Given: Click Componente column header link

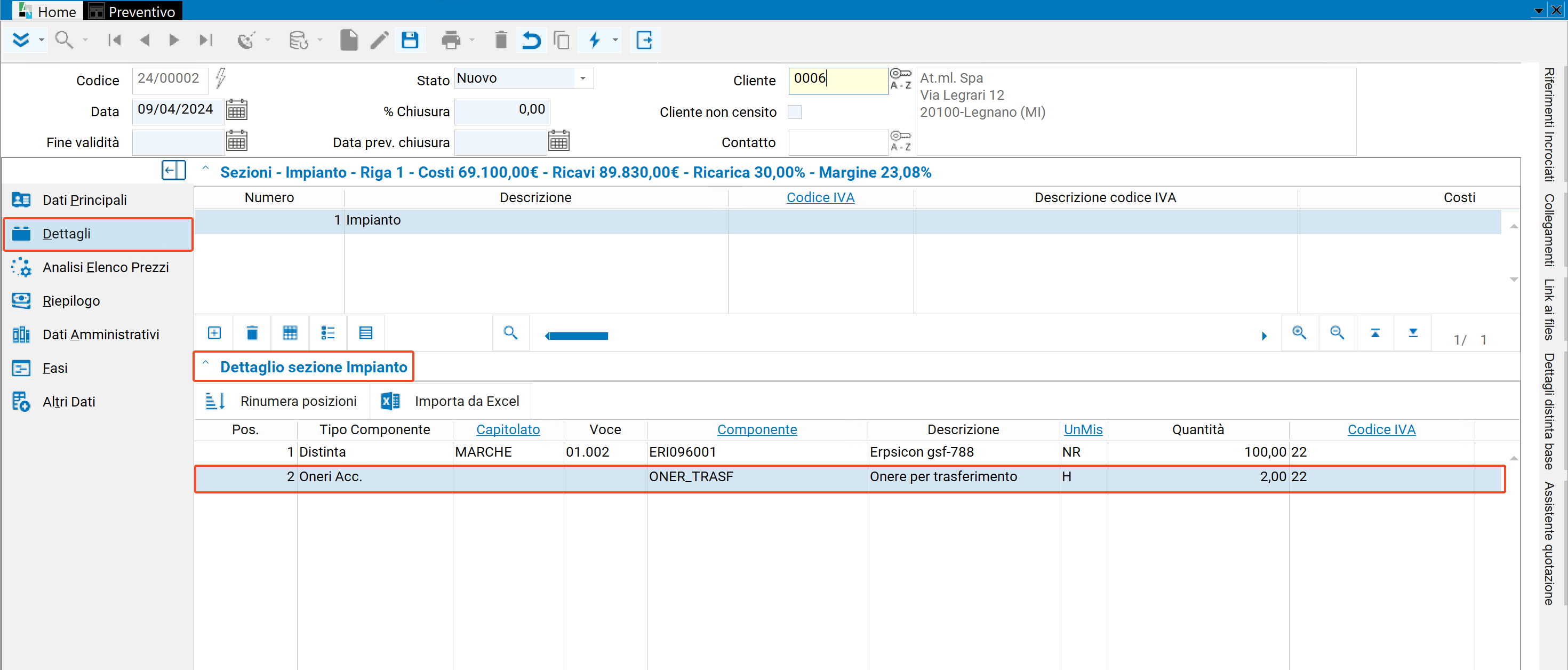Looking at the screenshot, I should point(757,429).
